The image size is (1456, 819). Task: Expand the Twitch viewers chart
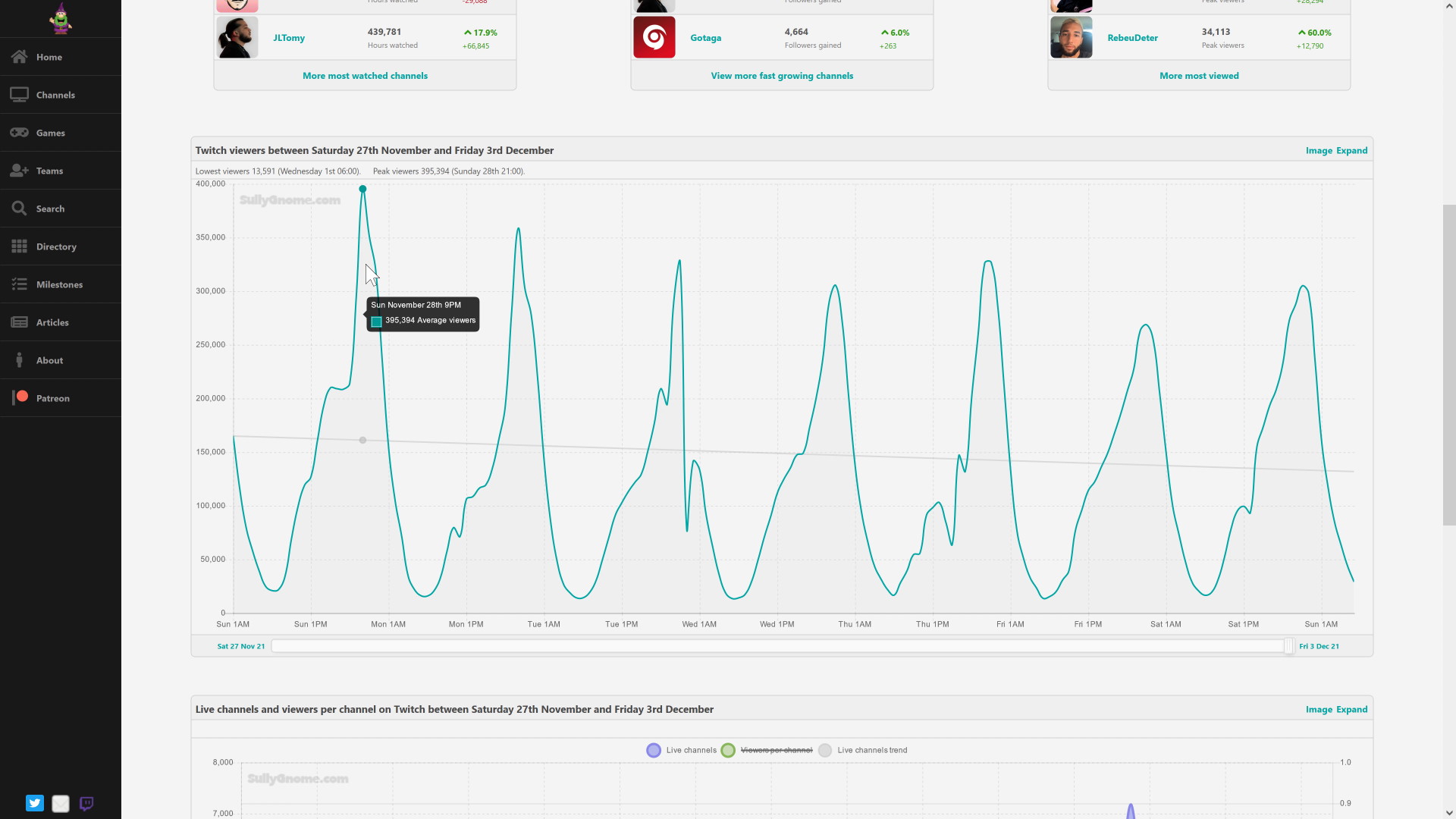point(1352,150)
